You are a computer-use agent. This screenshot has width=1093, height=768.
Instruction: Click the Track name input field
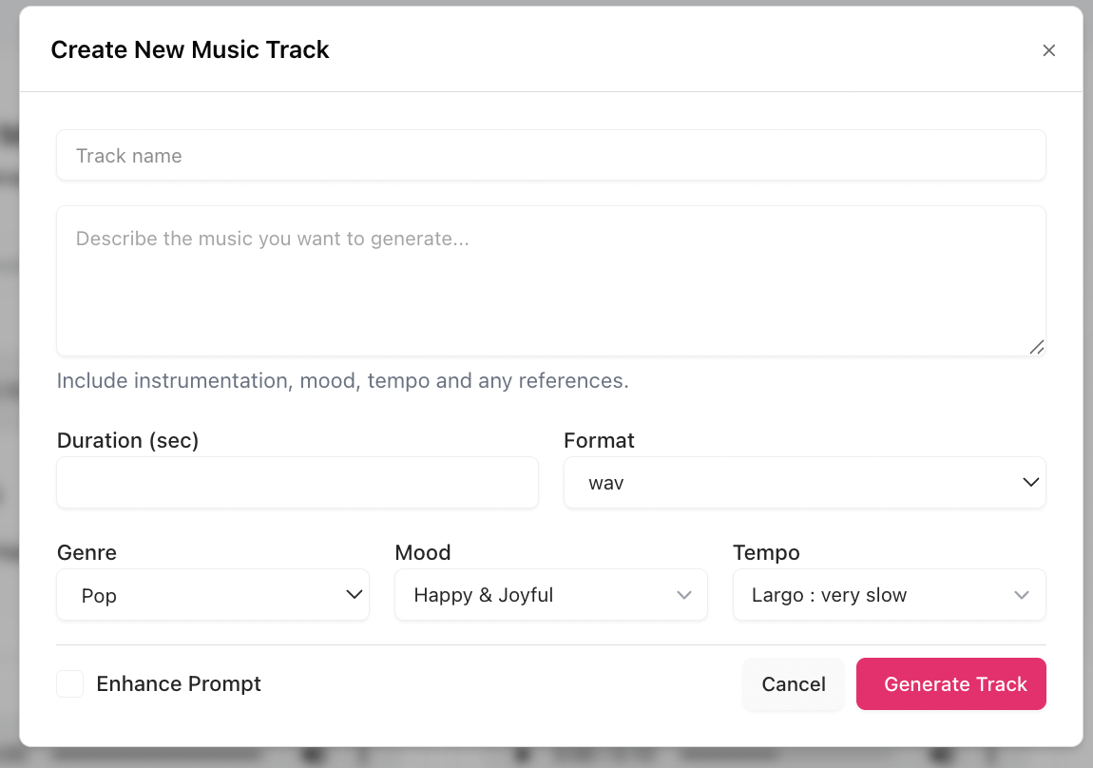(x=551, y=156)
